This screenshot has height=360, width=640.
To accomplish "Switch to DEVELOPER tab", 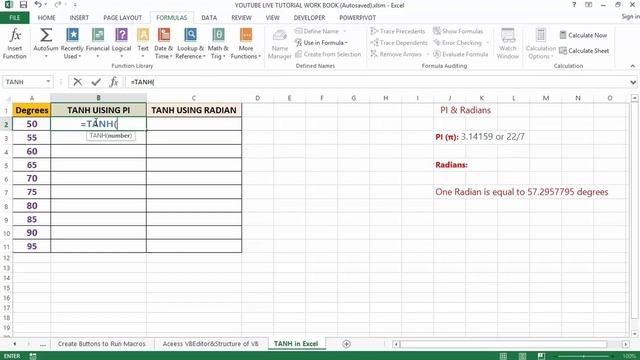I will (309, 18).
